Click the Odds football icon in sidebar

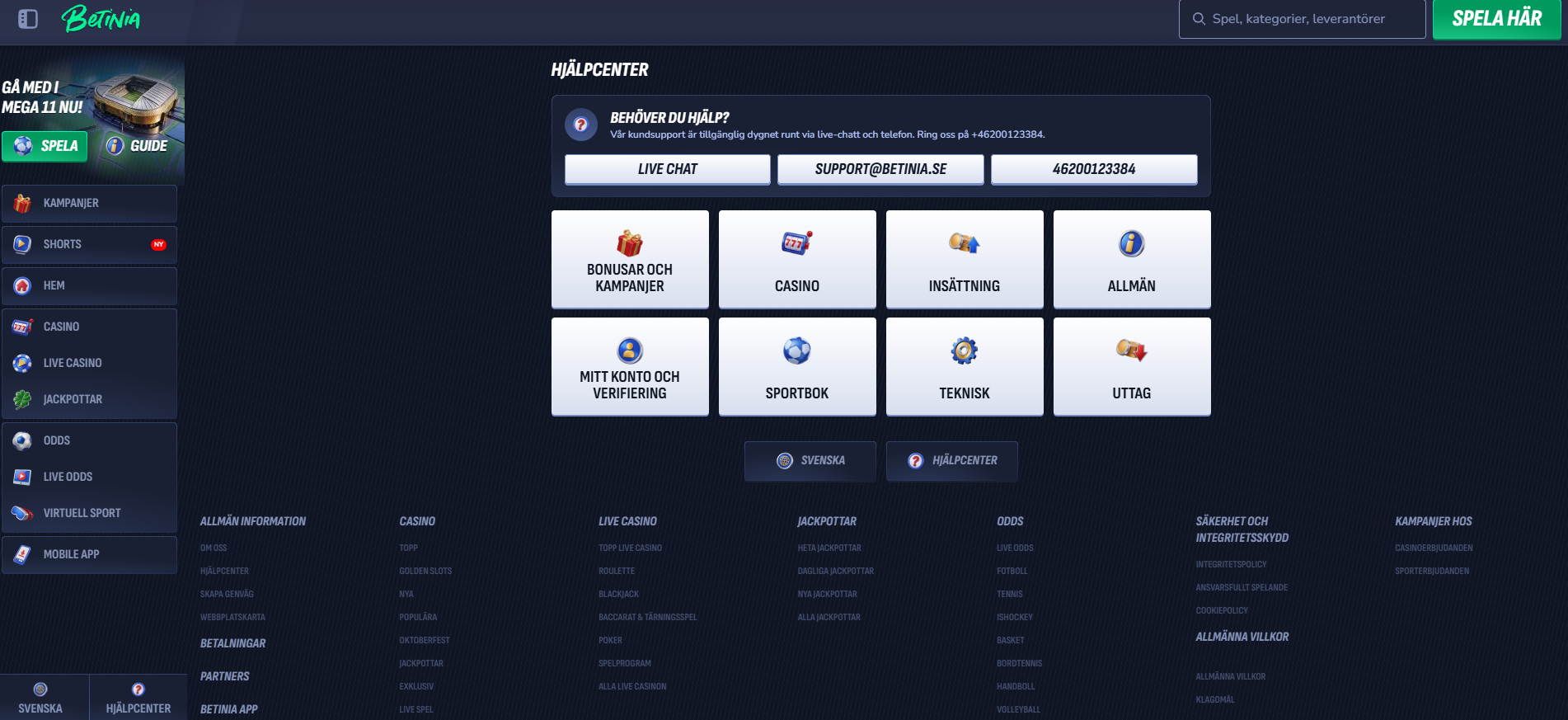pos(22,441)
